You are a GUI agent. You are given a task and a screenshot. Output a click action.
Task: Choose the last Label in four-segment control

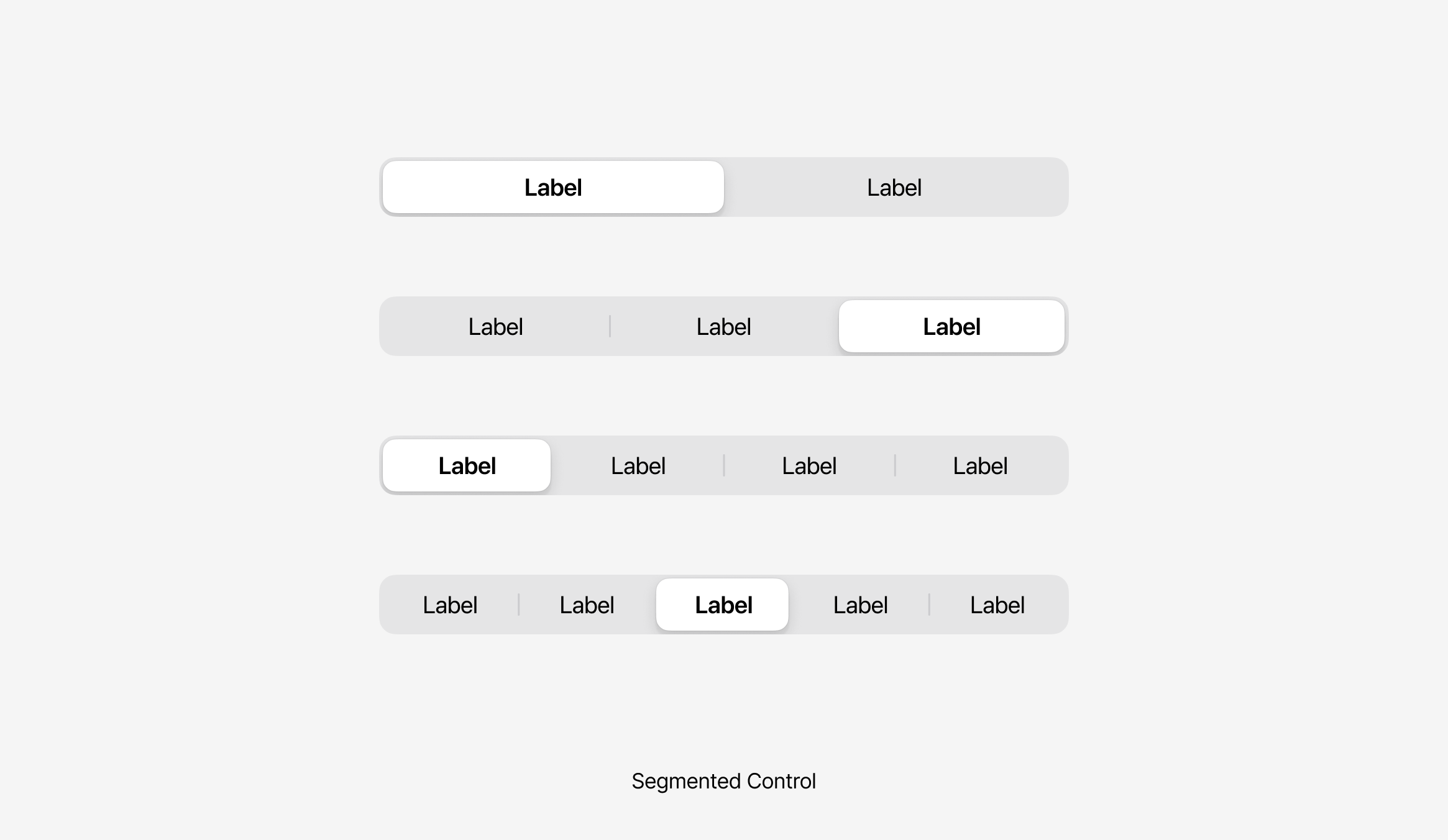click(980, 466)
